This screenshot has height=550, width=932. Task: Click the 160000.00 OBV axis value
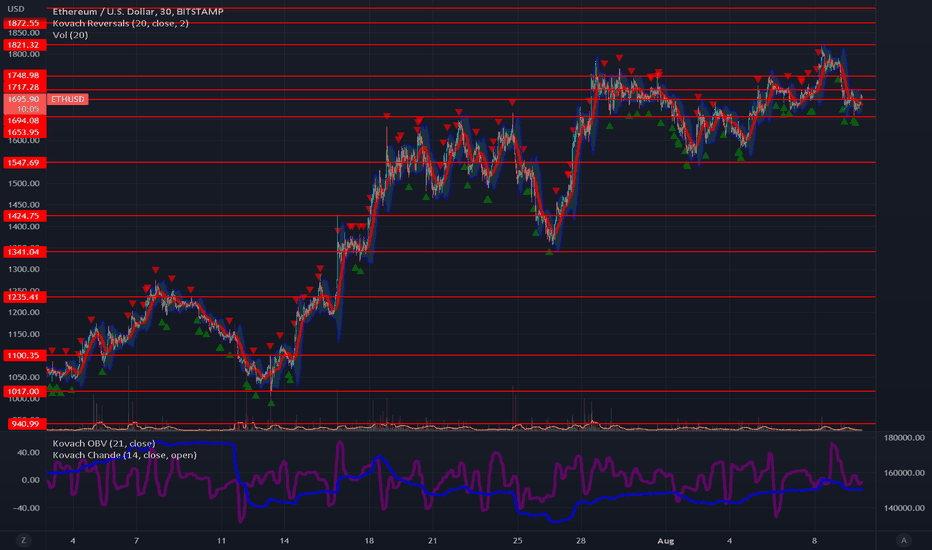click(904, 473)
